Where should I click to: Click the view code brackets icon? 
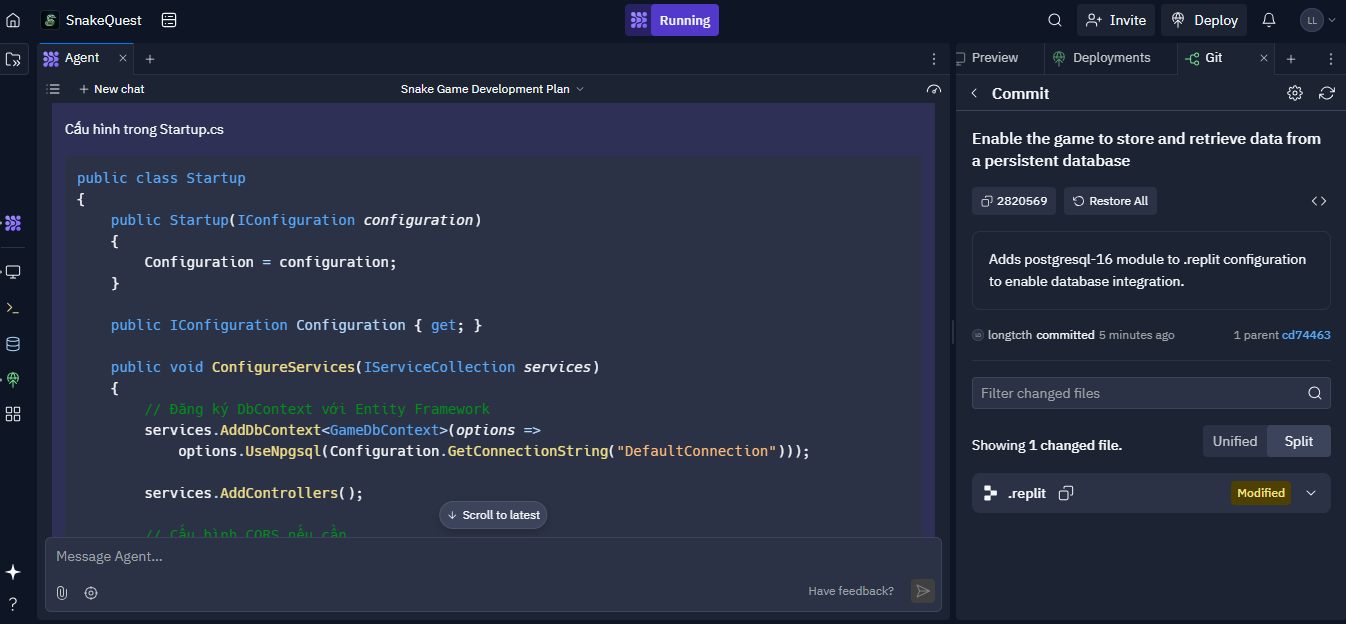pos(1319,201)
